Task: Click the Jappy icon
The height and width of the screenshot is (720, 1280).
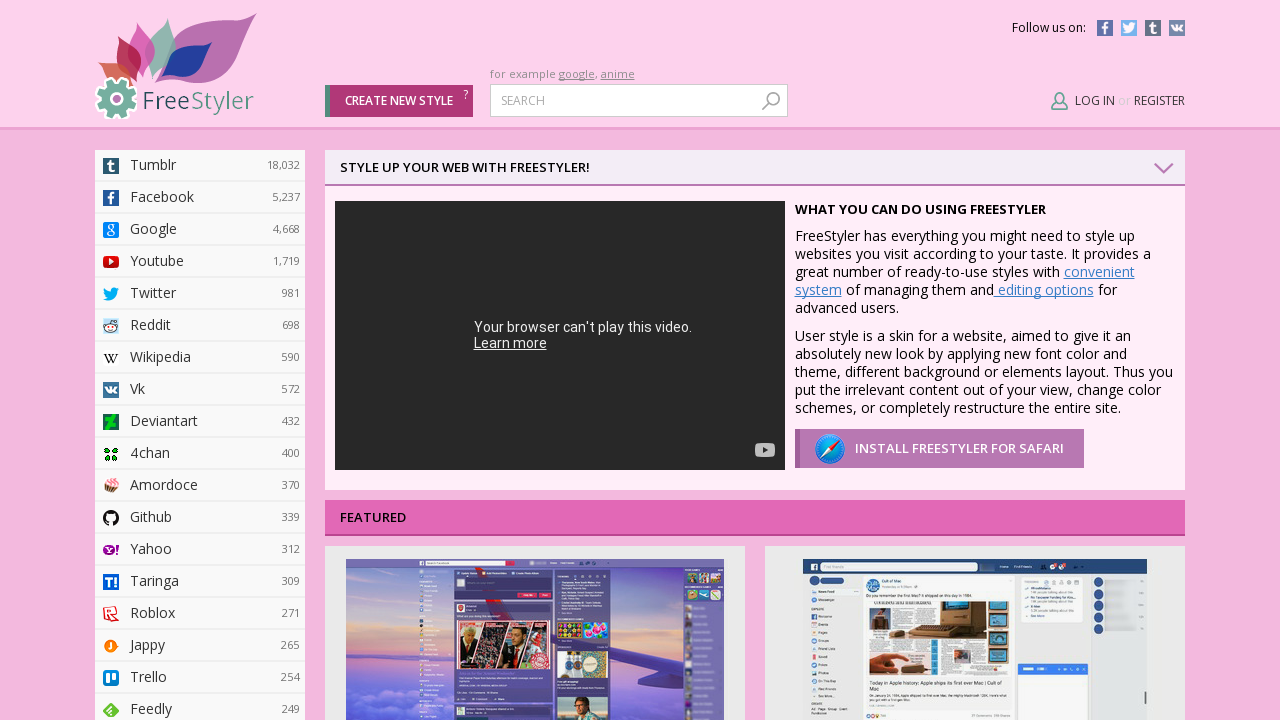Action: 111,646
